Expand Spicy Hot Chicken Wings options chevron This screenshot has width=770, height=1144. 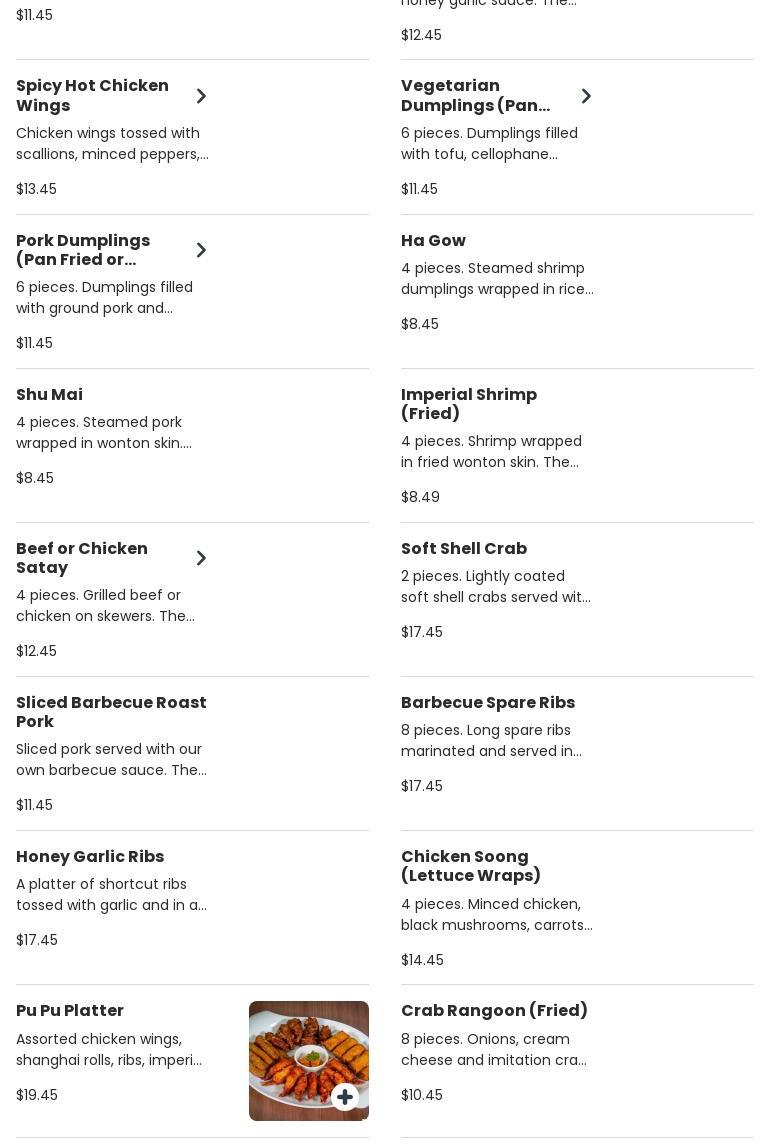(201, 96)
